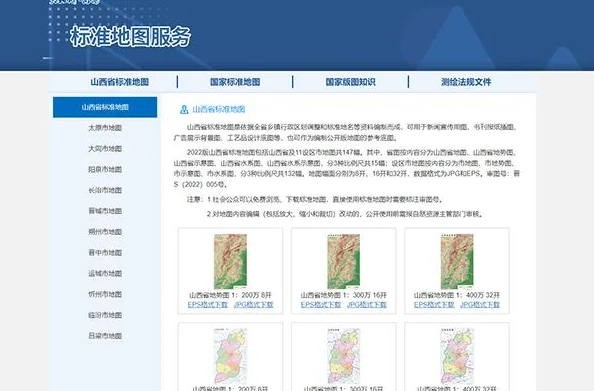
Task: Open the 1:400万 32开 terrain map thumbnail
Action: 457,261
